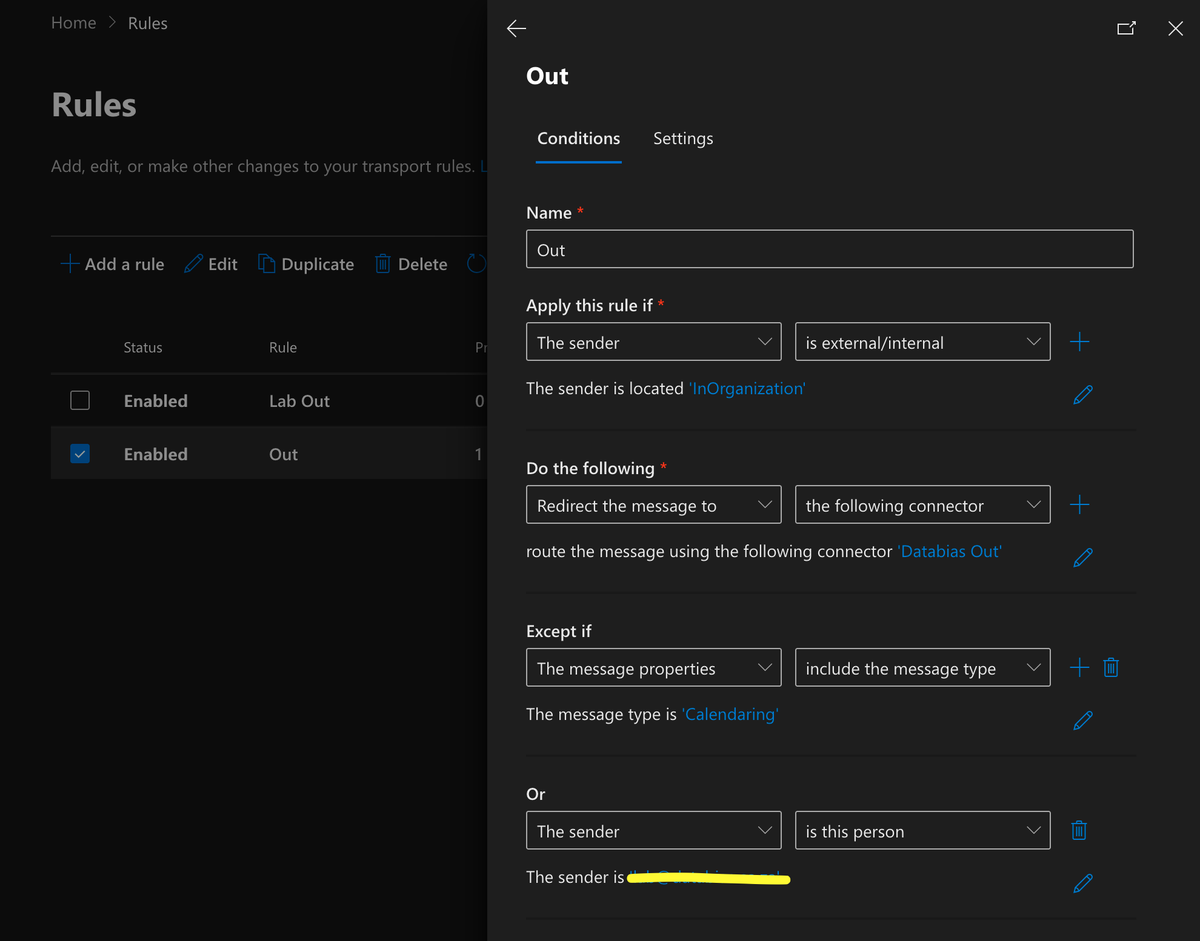Edit the 'InOrganization' sender location
This screenshot has height=941, width=1200.
click(1082, 395)
